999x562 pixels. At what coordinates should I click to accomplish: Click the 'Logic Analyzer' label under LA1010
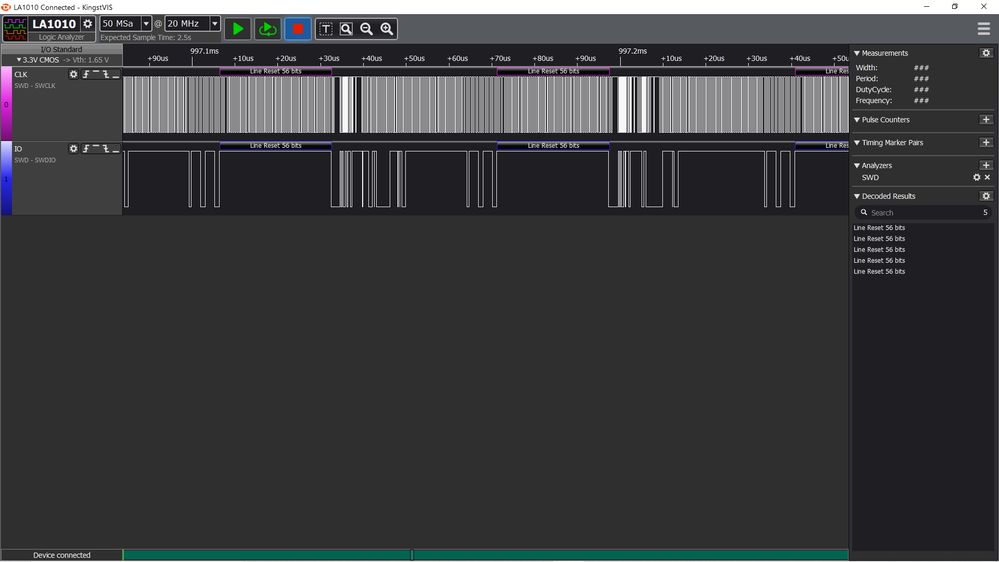[61, 37]
